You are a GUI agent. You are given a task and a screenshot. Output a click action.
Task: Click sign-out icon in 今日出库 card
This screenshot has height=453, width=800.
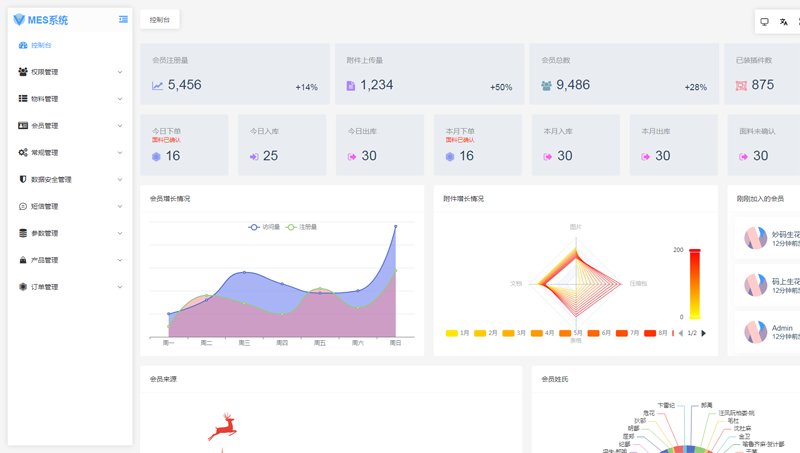coord(352,157)
